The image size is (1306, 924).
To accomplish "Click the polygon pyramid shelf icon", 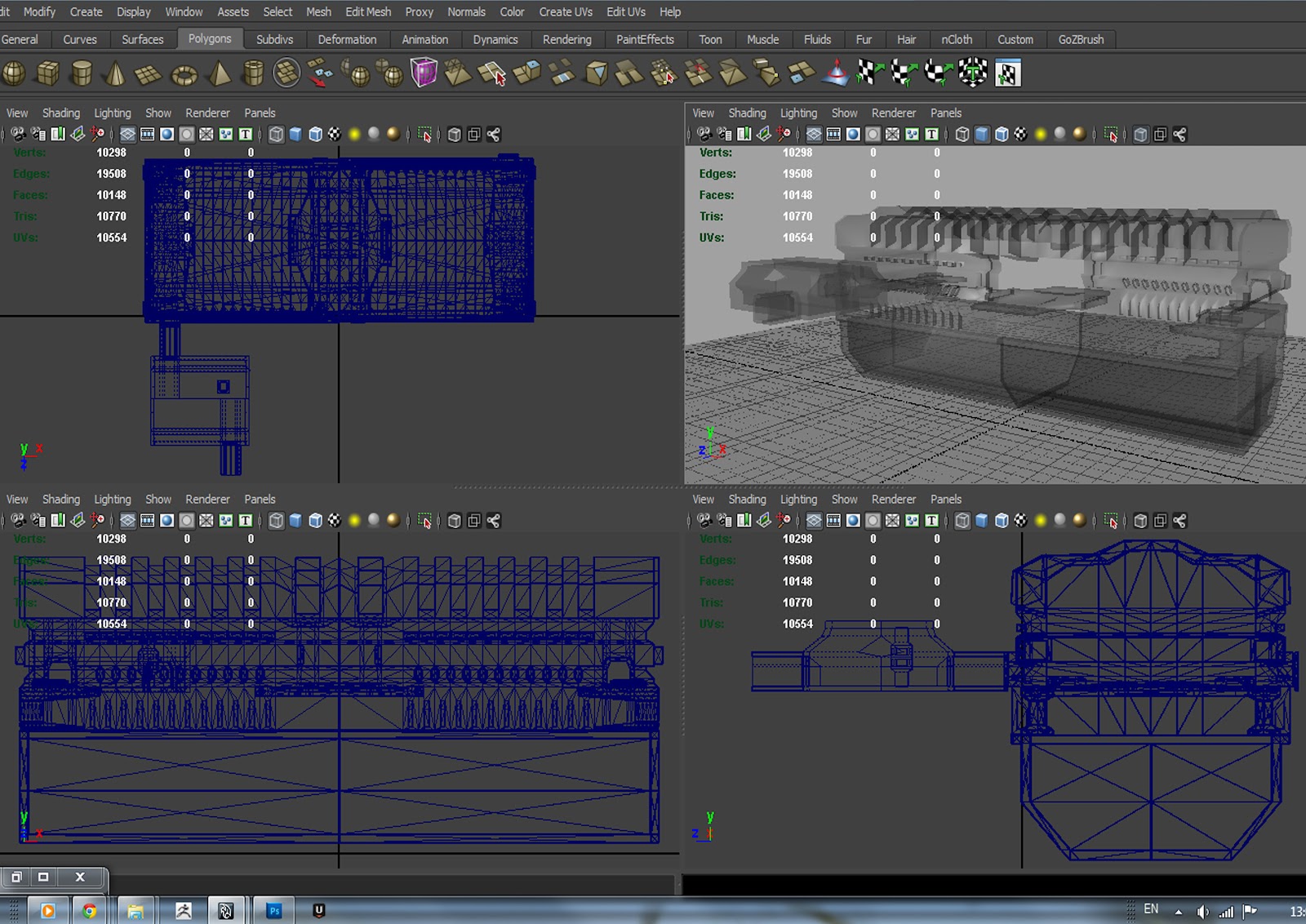I will pyautogui.click(x=219, y=73).
